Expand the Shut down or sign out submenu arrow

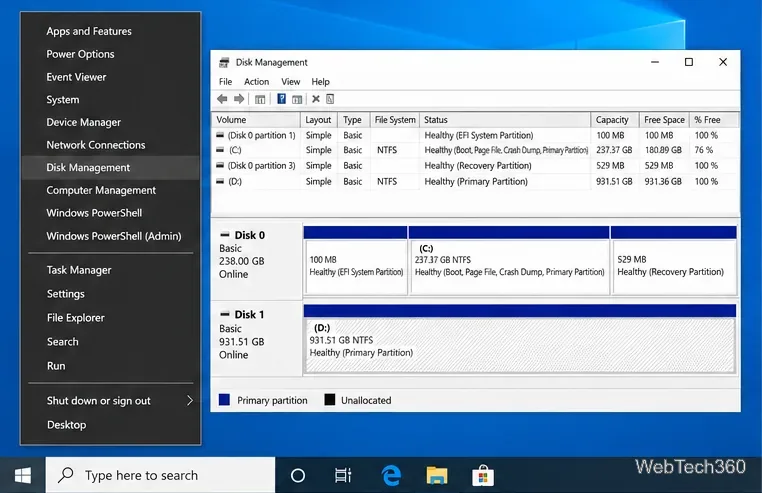190,401
